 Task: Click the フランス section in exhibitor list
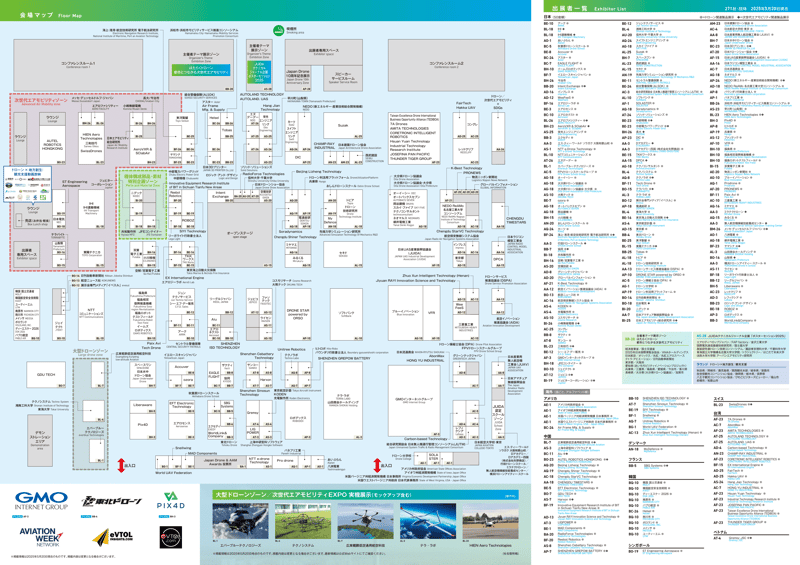(x=635, y=459)
